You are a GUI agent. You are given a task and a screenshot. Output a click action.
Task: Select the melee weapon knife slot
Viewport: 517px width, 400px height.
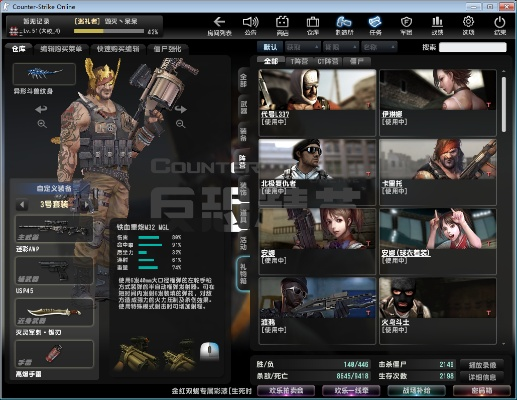tap(54, 312)
